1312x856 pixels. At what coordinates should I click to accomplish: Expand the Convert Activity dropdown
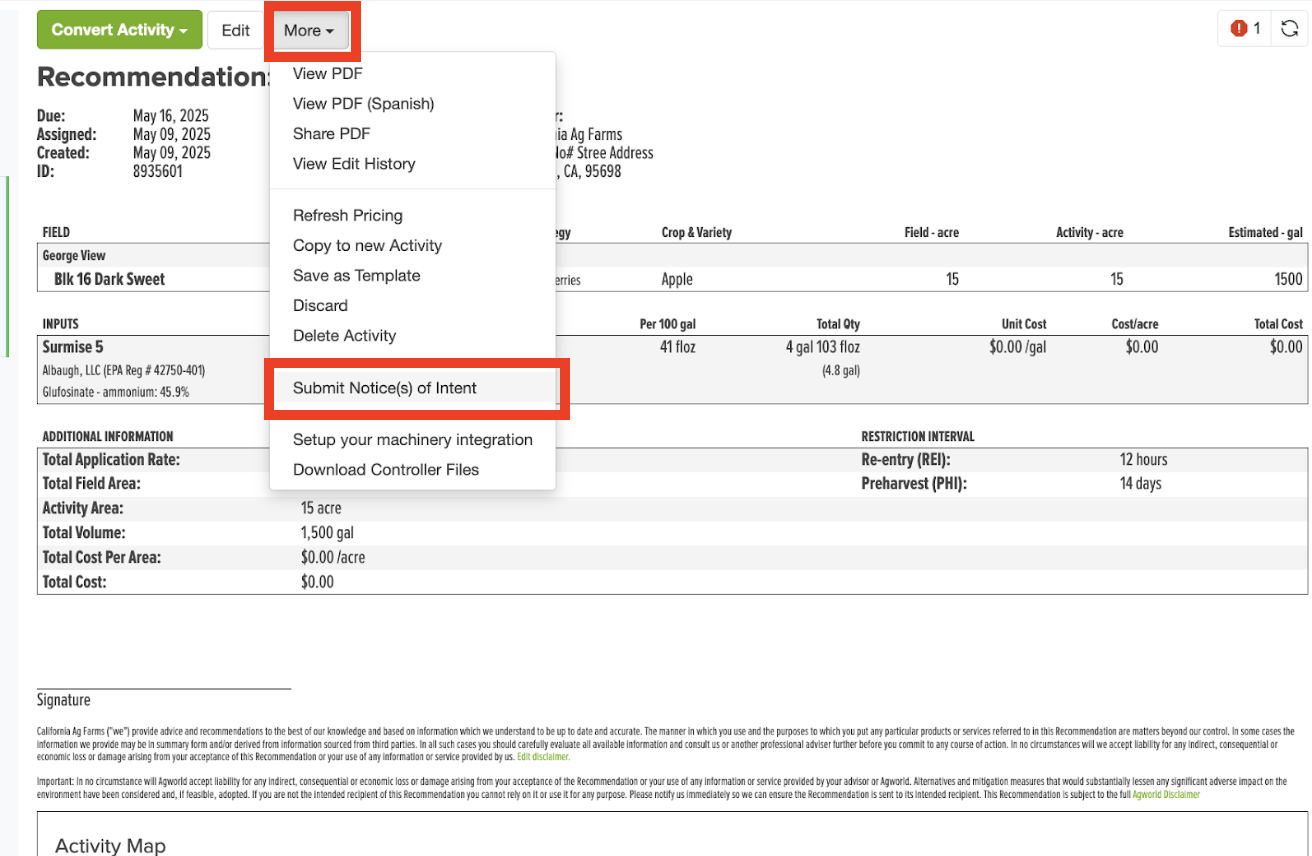(x=119, y=30)
